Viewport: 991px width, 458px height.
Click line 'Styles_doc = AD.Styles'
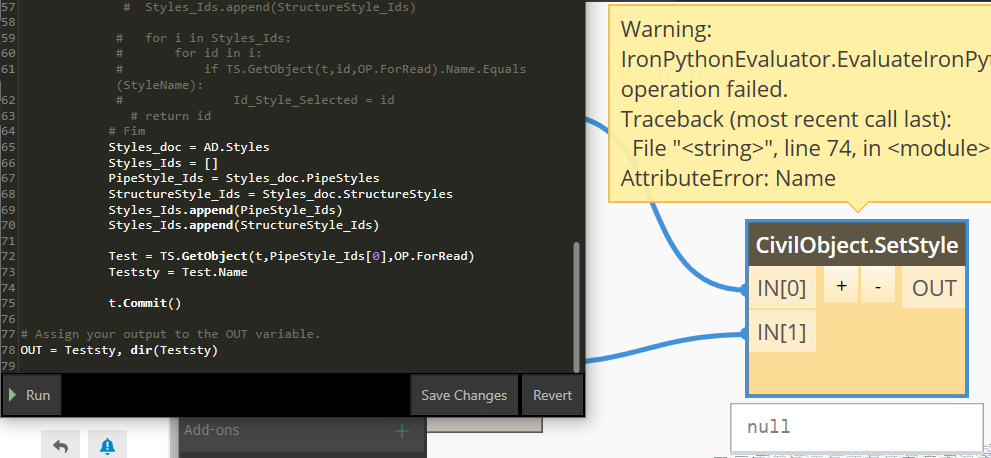(188, 147)
